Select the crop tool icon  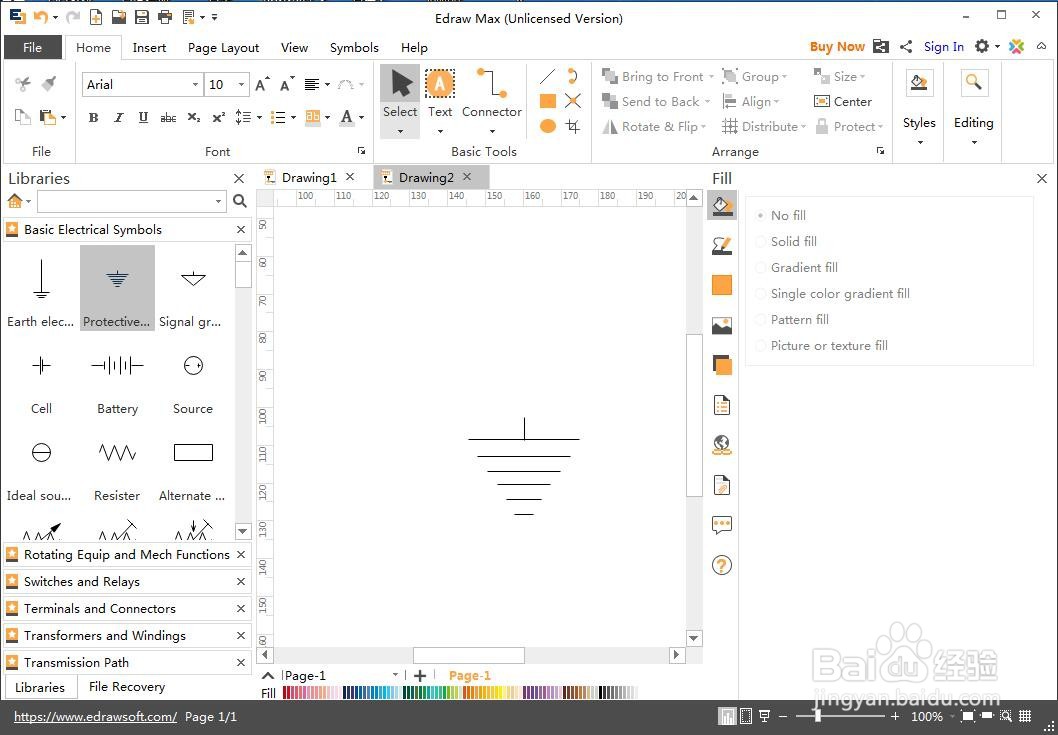573,126
